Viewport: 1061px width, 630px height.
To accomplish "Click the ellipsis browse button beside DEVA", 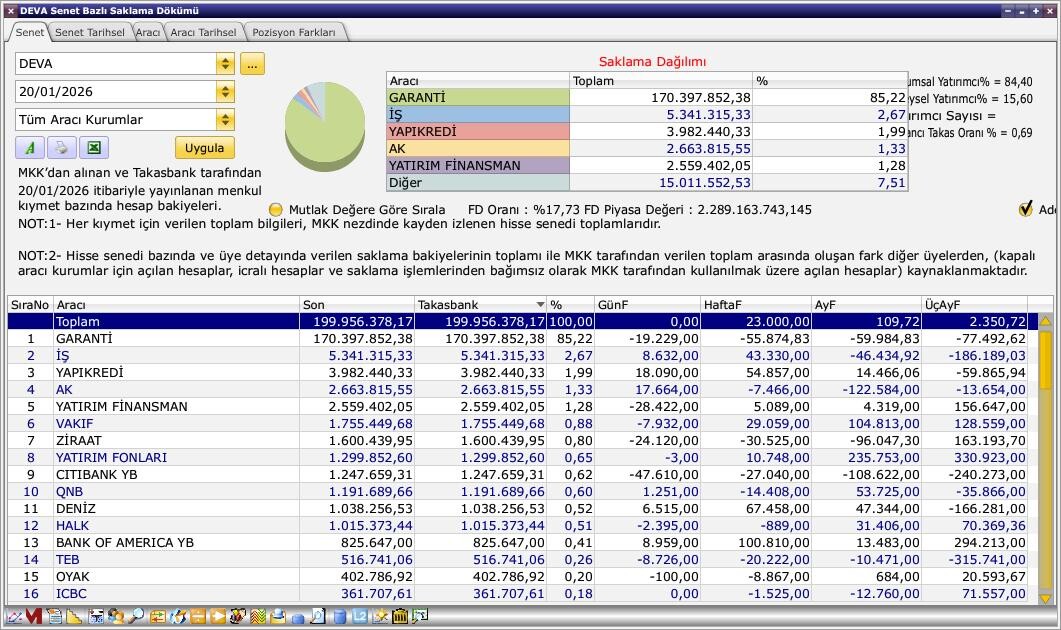I will pos(252,64).
